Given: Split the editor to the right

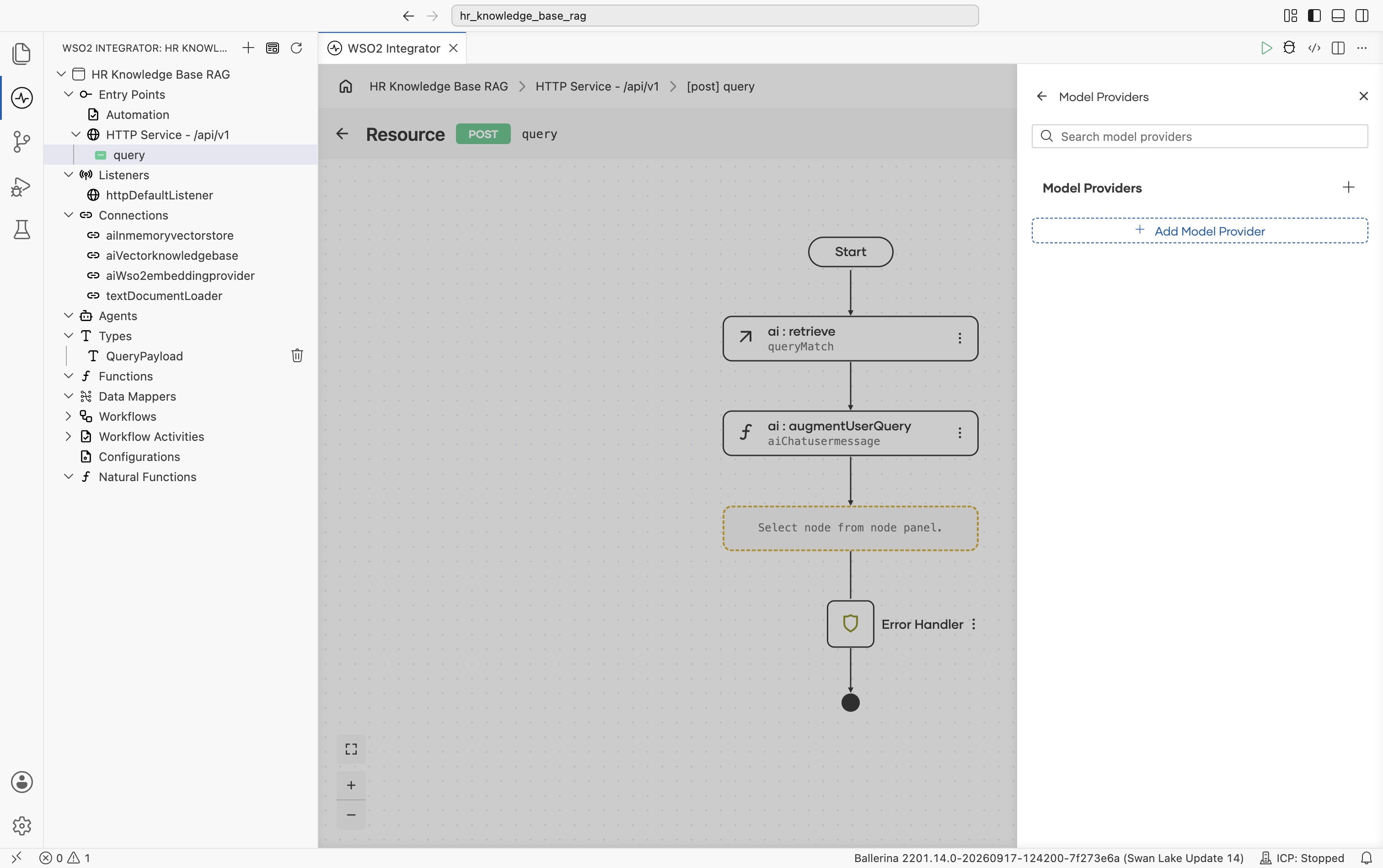Looking at the screenshot, I should point(1338,48).
